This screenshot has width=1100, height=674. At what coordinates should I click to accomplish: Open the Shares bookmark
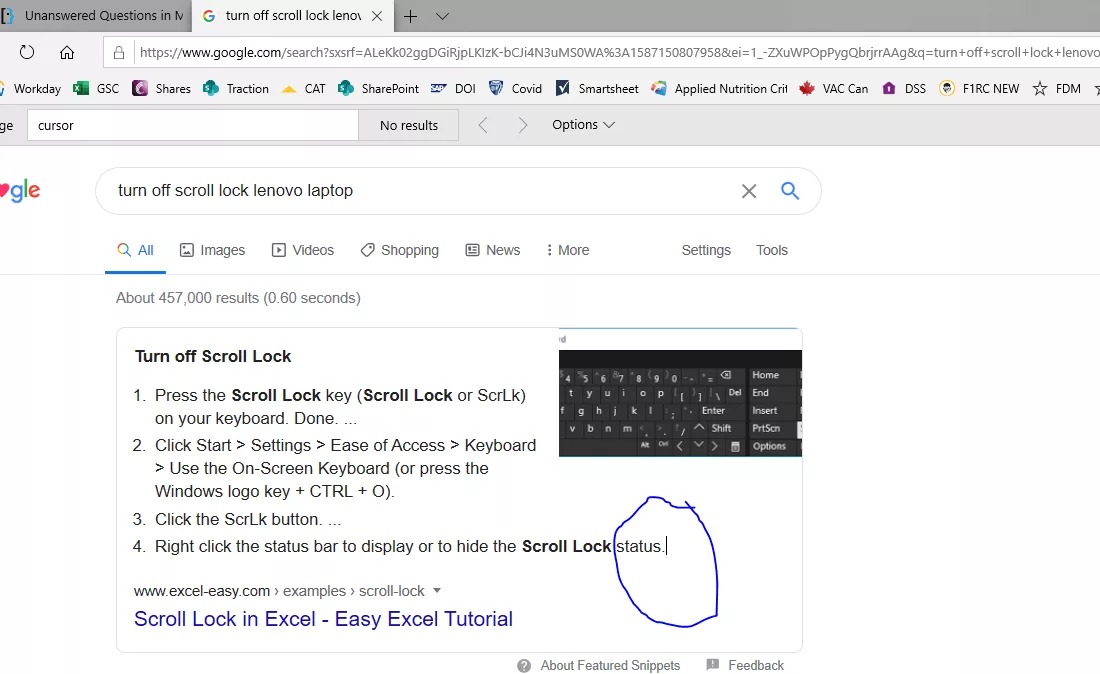[161, 88]
